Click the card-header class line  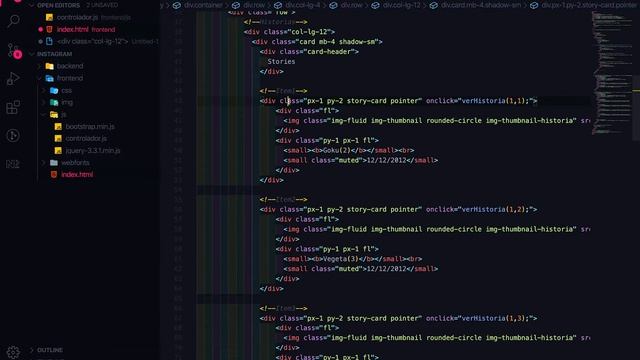(309, 52)
